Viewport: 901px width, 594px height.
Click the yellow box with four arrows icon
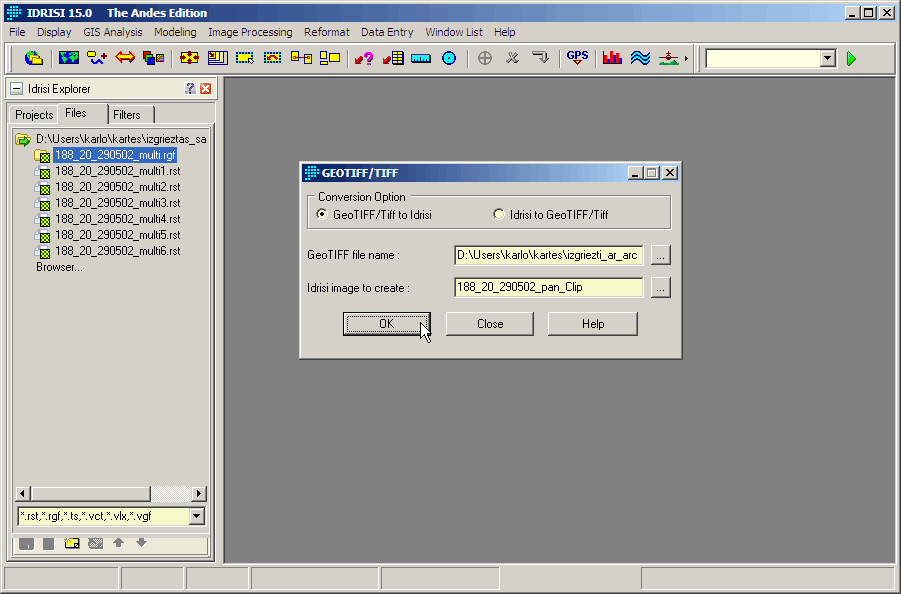pos(189,58)
